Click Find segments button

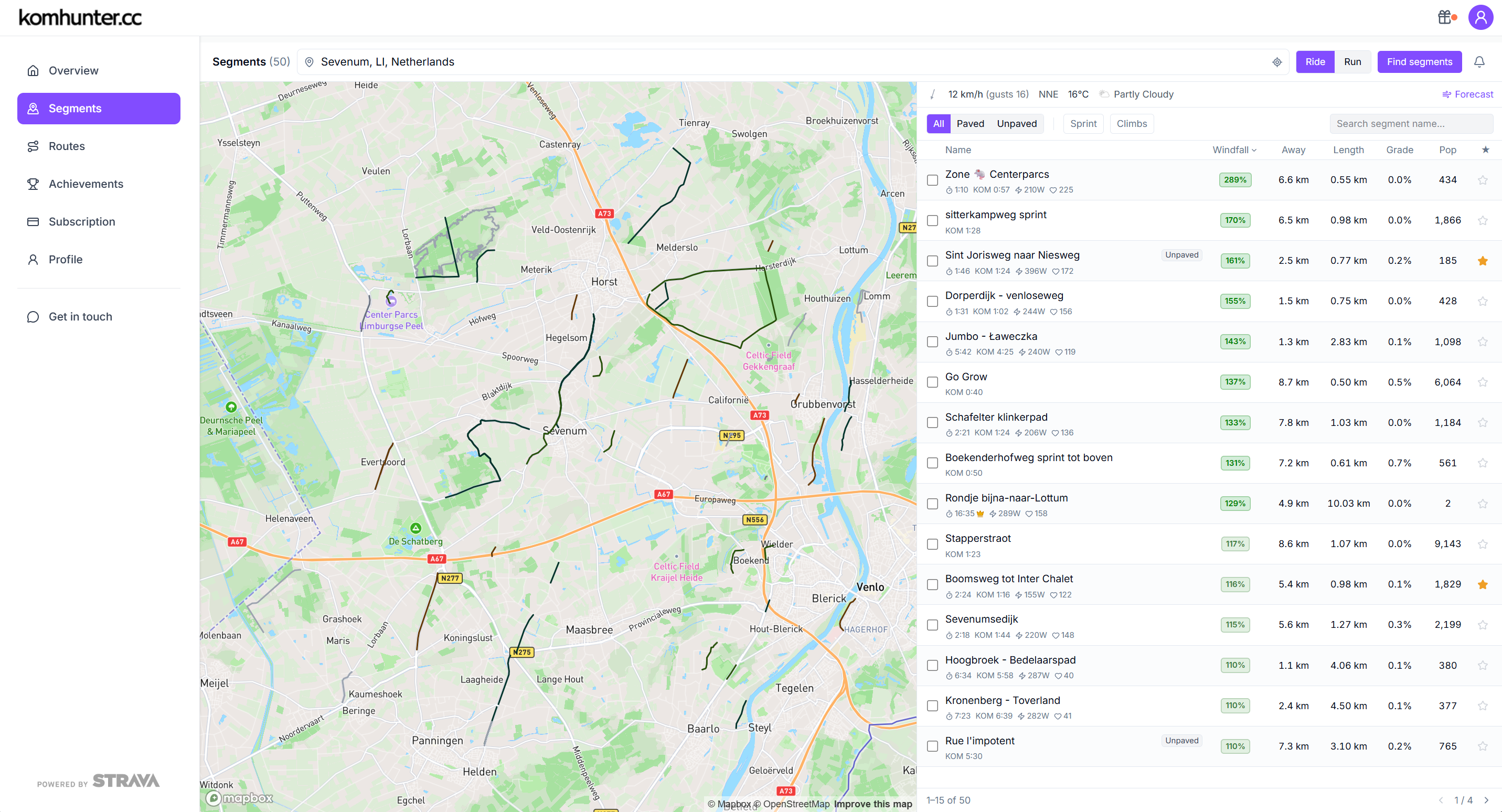tap(1419, 62)
